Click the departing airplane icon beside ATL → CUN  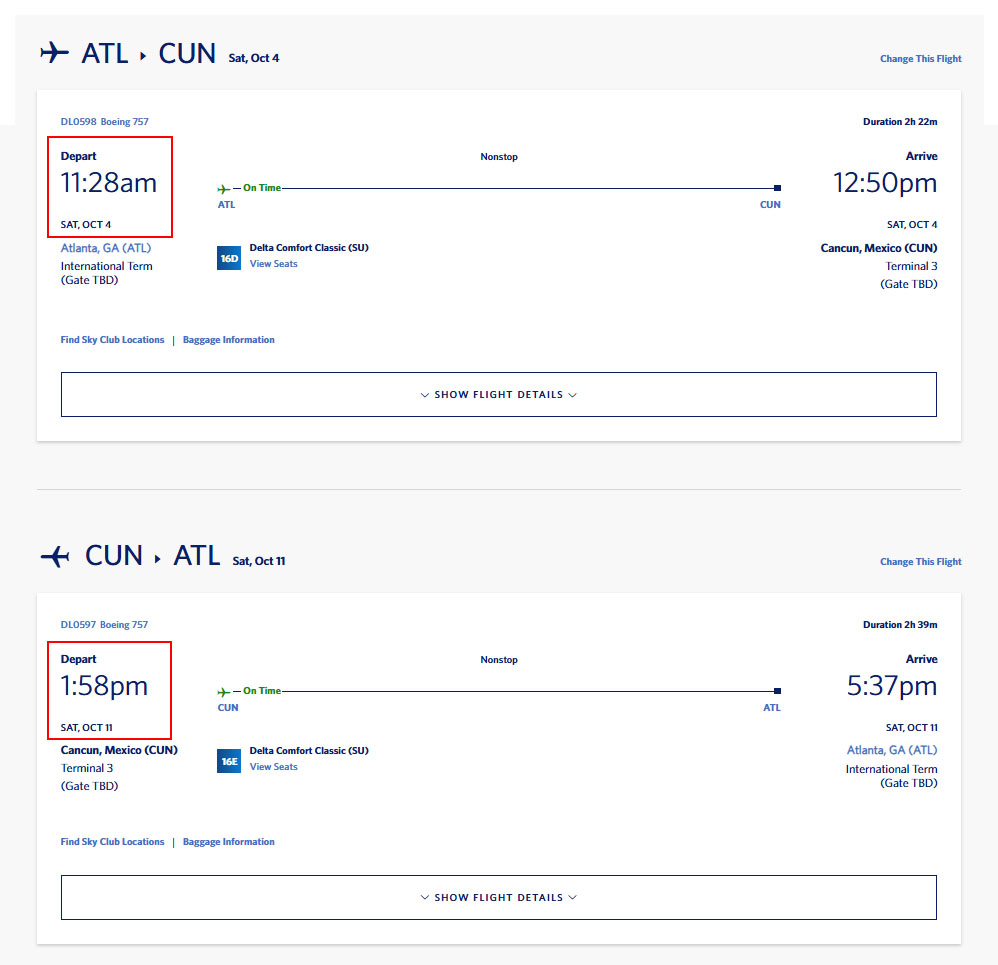click(54, 53)
